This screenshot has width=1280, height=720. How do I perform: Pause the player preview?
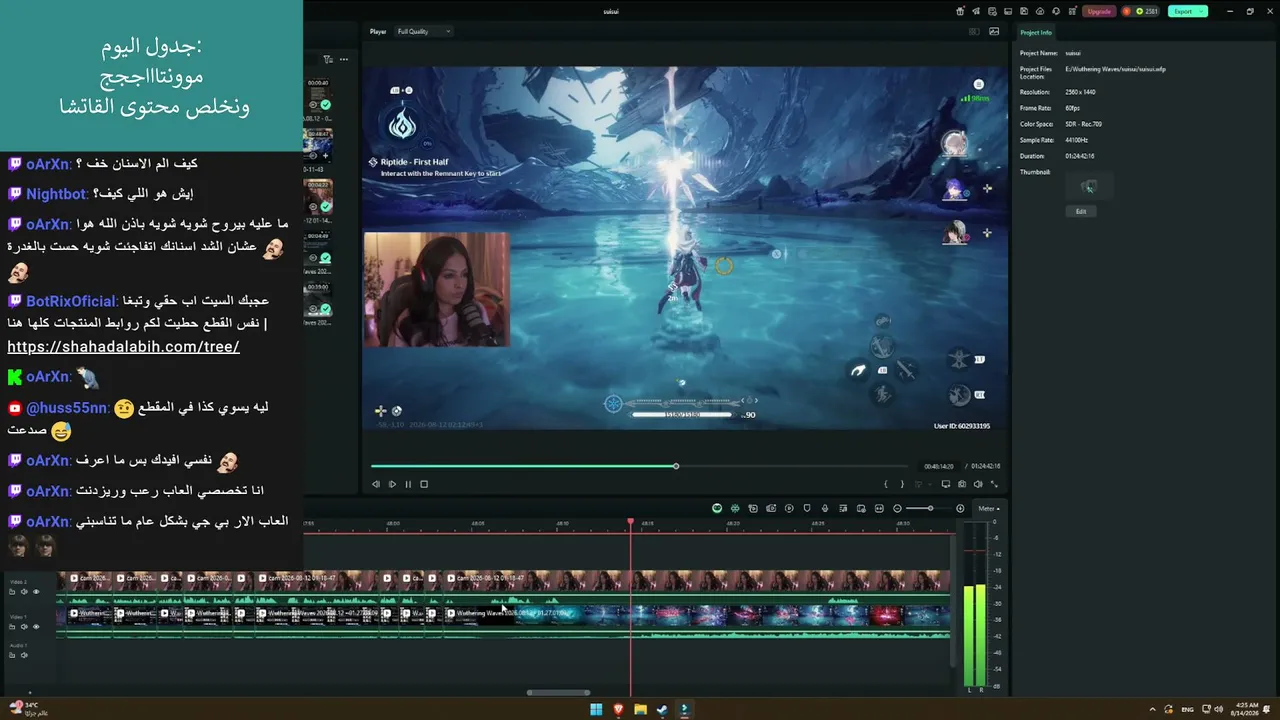point(408,484)
